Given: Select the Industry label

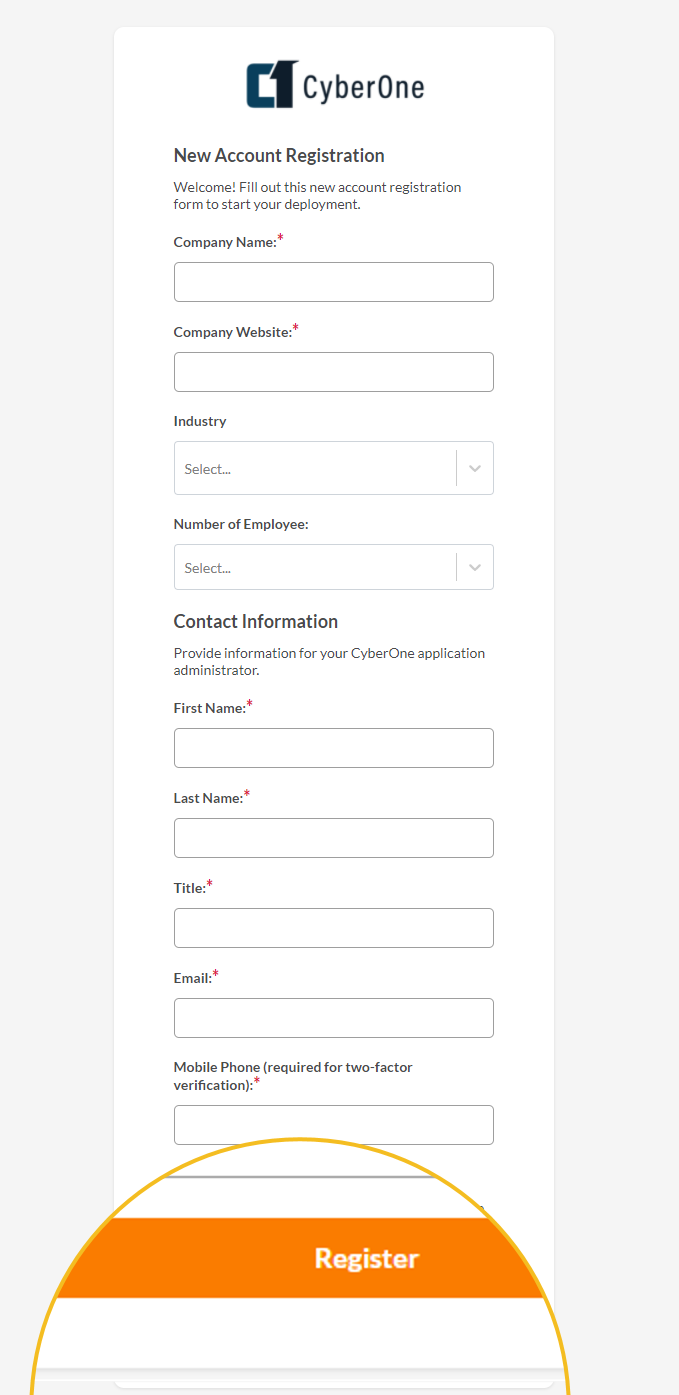Looking at the screenshot, I should tap(200, 421).
